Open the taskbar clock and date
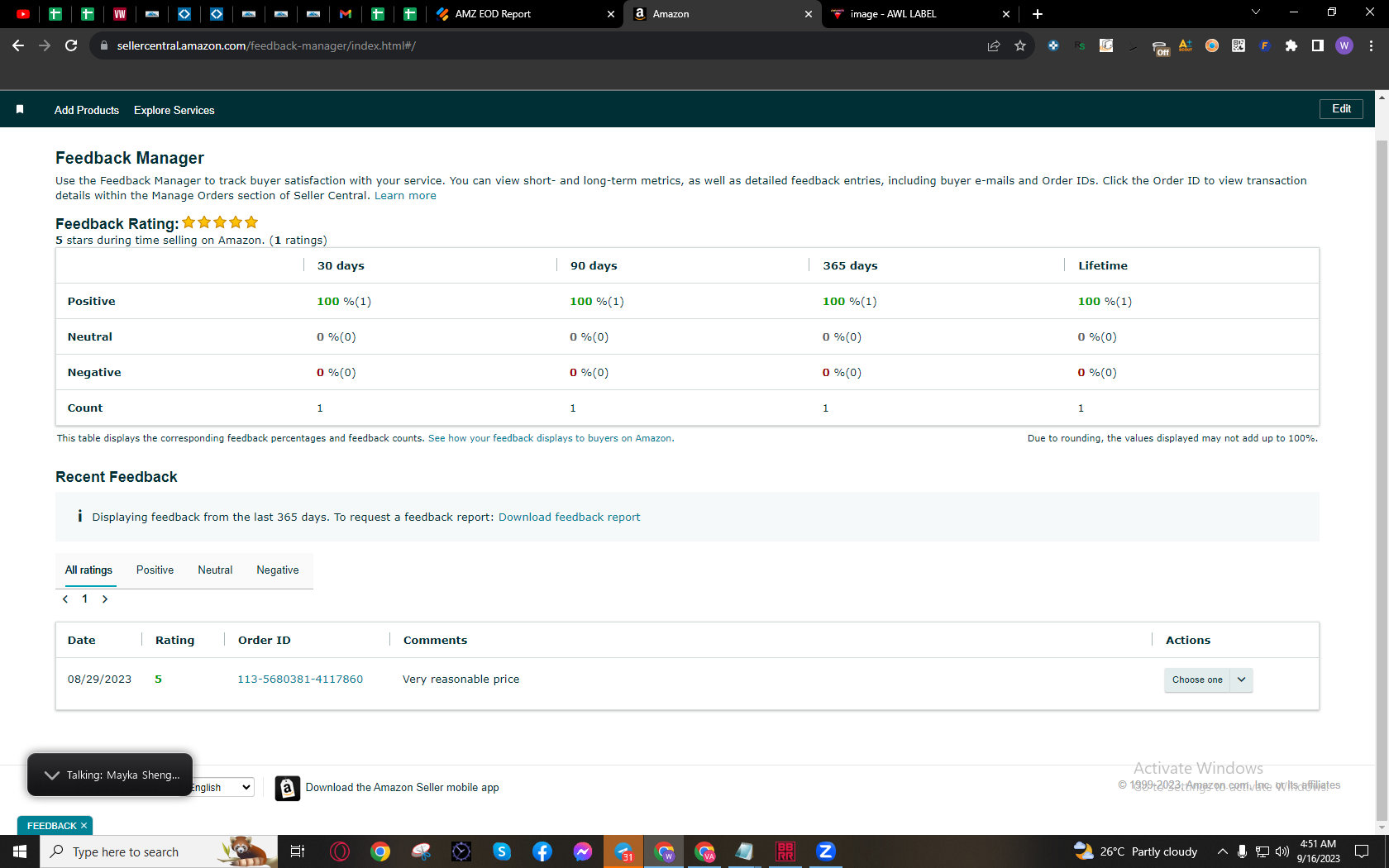 (1318, 851)
